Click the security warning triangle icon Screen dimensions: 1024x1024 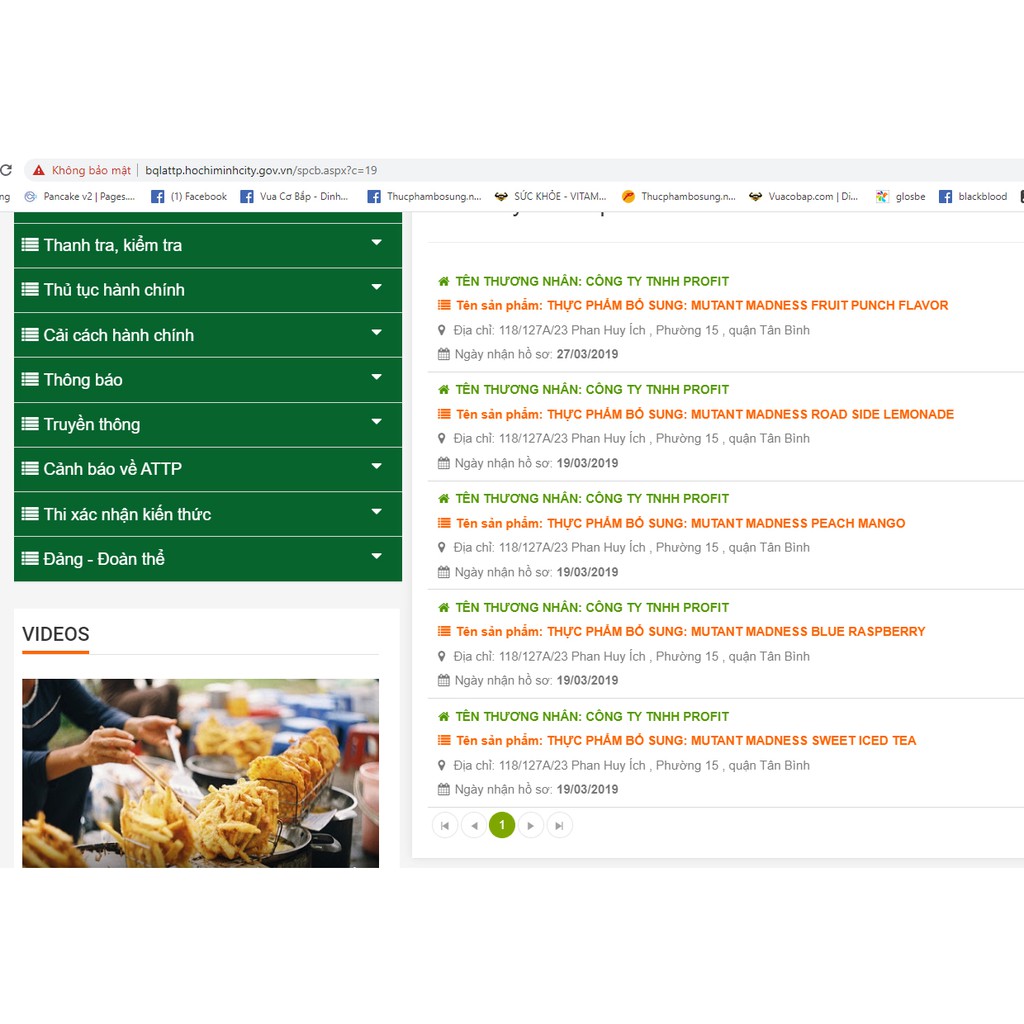click(39, 170)
